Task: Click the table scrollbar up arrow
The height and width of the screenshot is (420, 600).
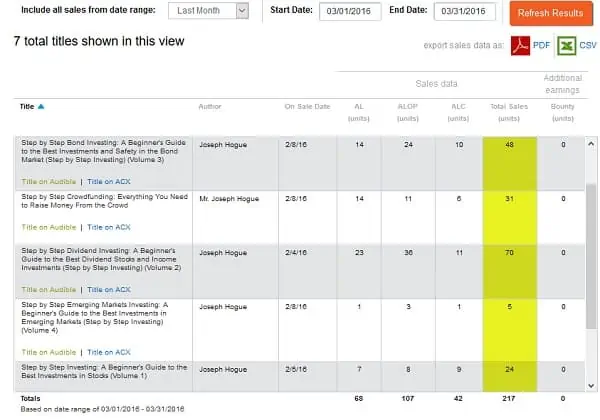Action: pos(591,142)
